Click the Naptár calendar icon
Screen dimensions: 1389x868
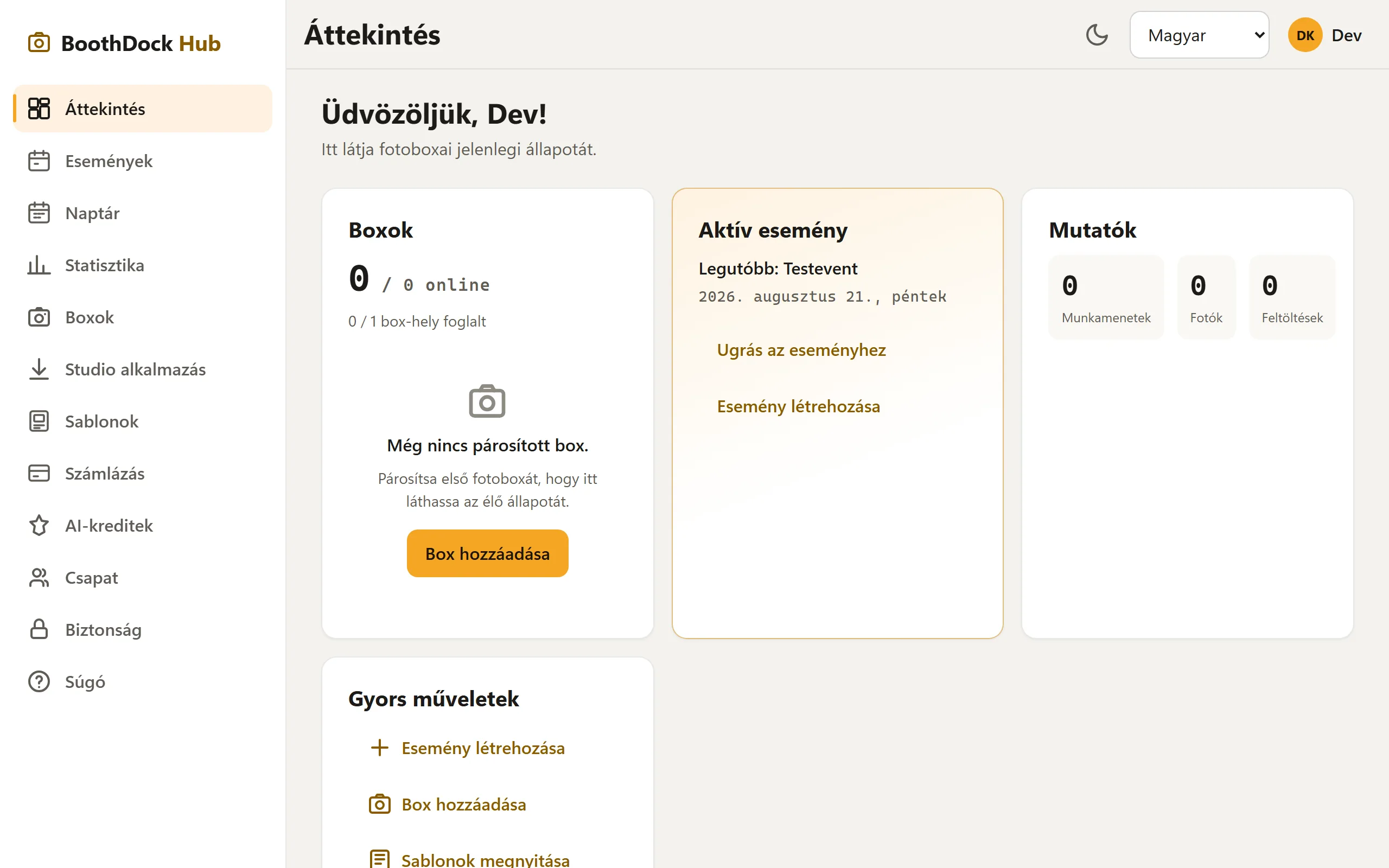click(39, 213)
